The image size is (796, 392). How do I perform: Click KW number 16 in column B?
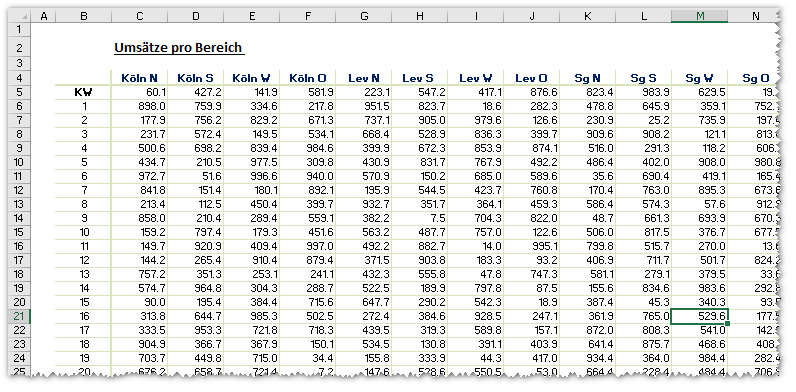coord(84,316)
